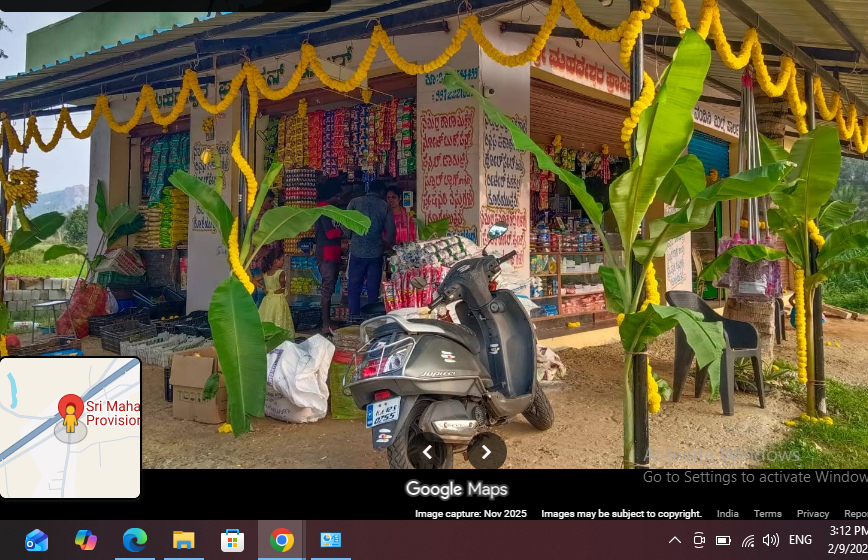Click the Image capture: Nov 2025 text
868x560 pixels.
click(471, 514)
